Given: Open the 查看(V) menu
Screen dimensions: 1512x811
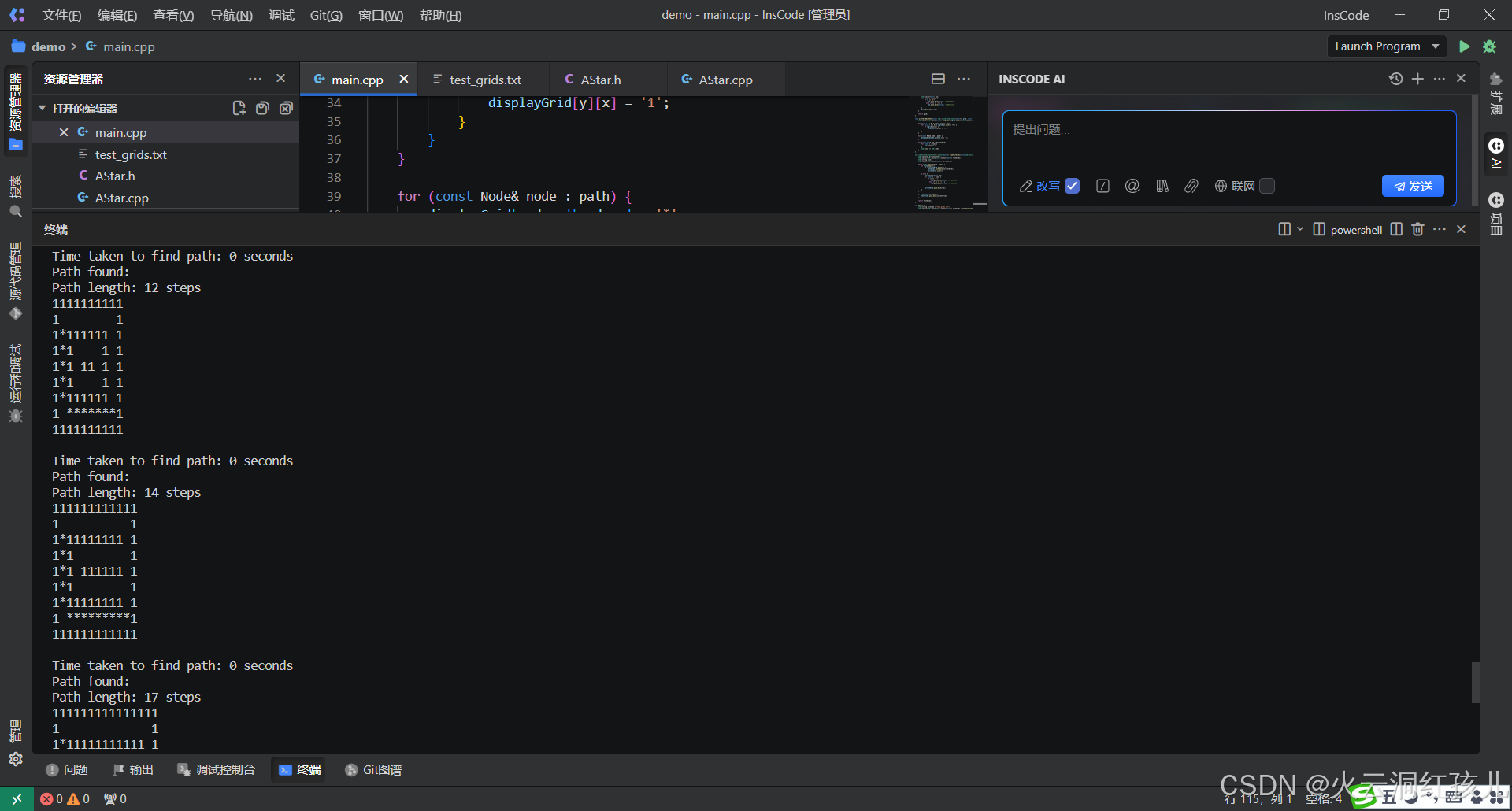Looking at the screenshot, I should 173,15.
